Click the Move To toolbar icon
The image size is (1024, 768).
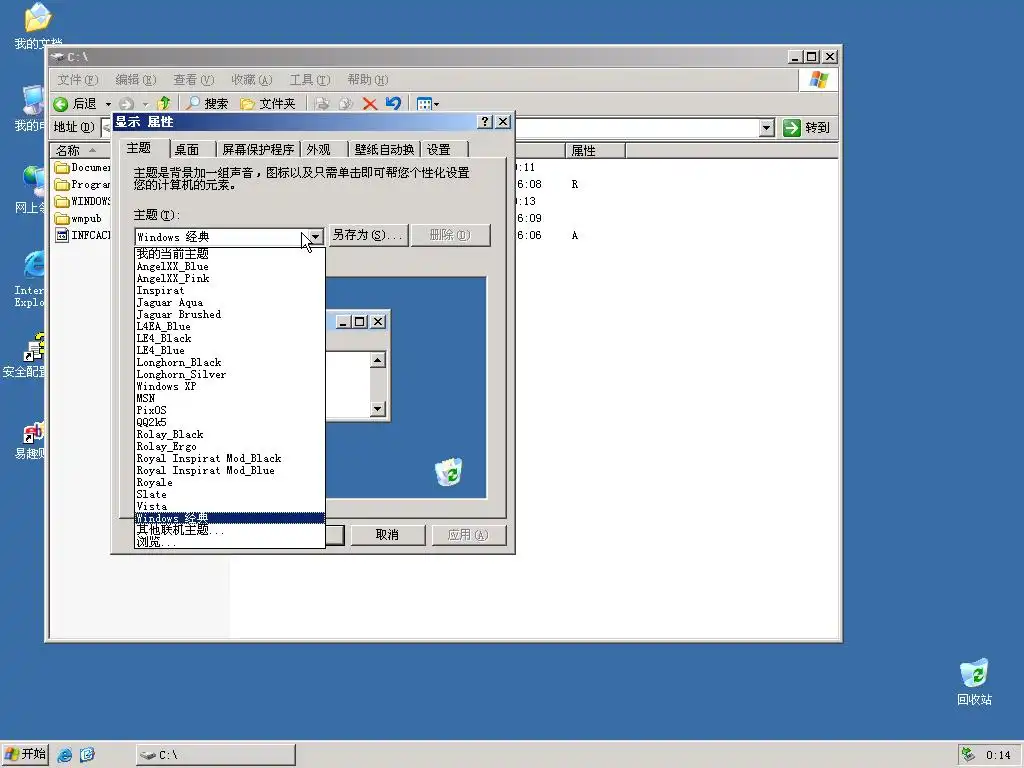click(x=322, y=103)
